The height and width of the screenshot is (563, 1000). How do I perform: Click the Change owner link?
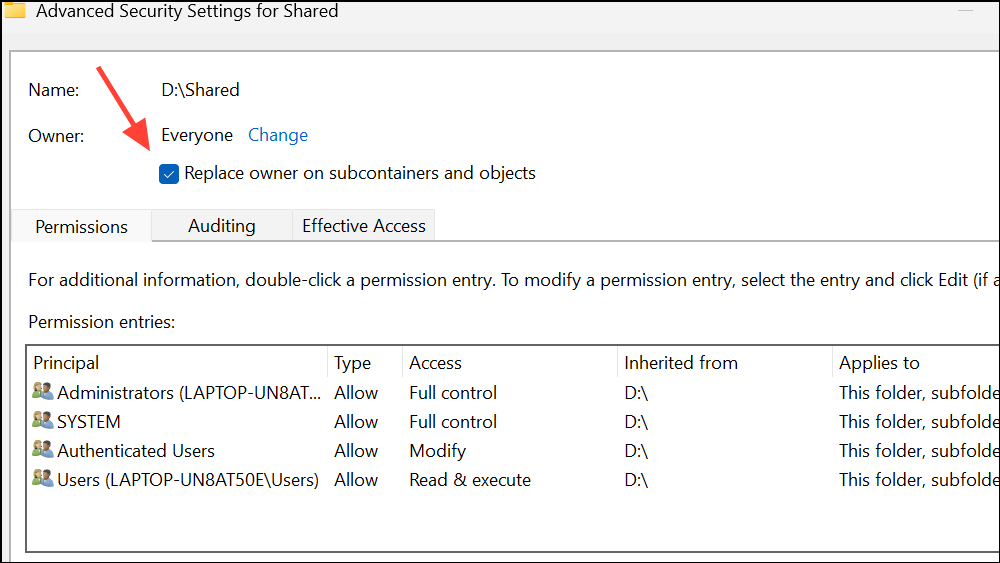click(278, 135)
